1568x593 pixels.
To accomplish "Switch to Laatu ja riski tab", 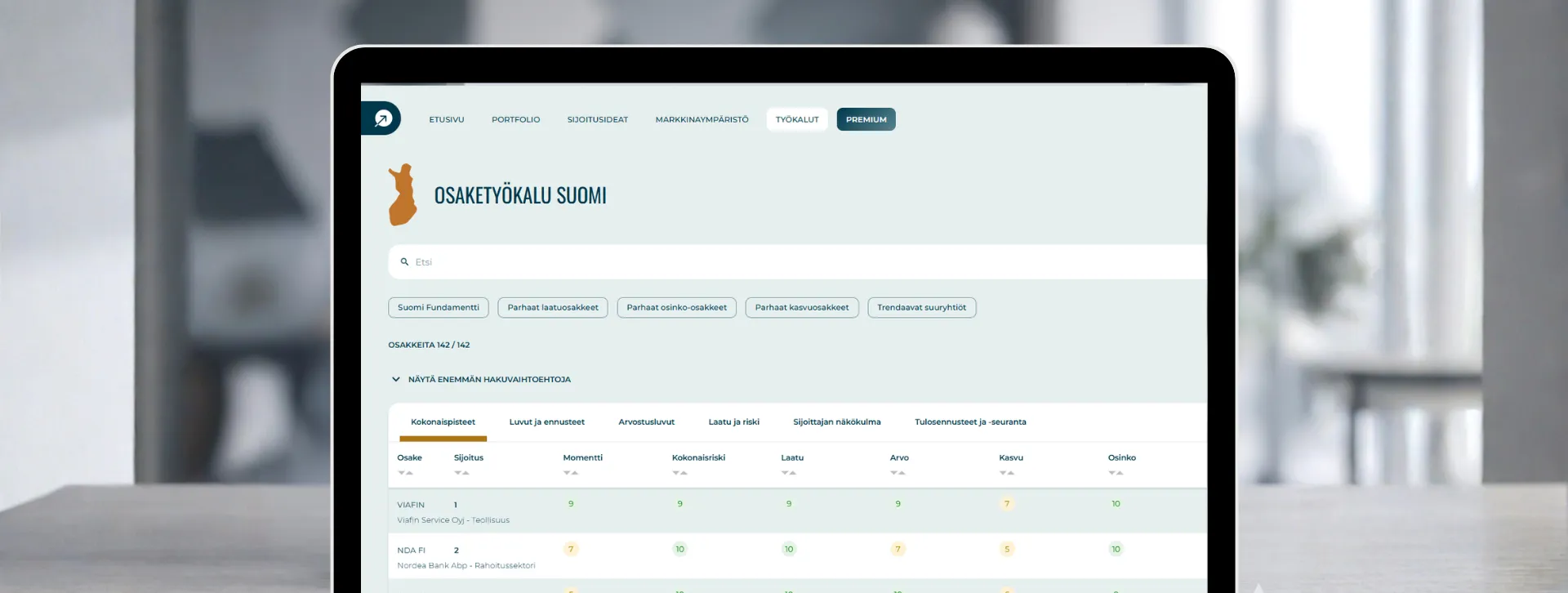I will [x=733, y=422].
